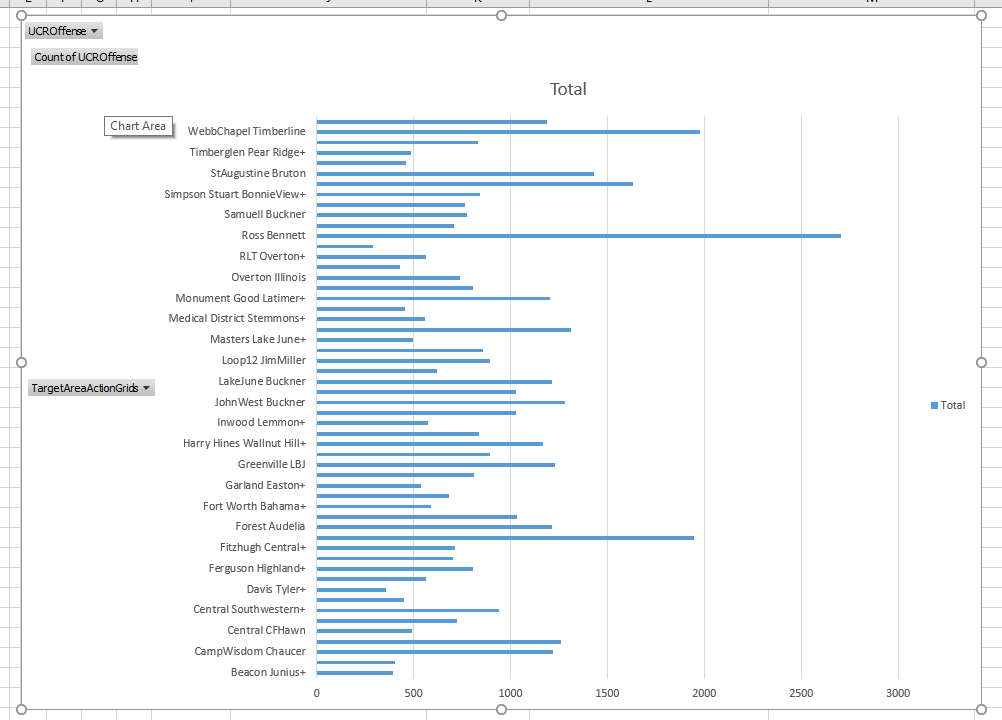
Task: Click the Fort Worth Bahama+ label
Action: click(x=254, y=507)
